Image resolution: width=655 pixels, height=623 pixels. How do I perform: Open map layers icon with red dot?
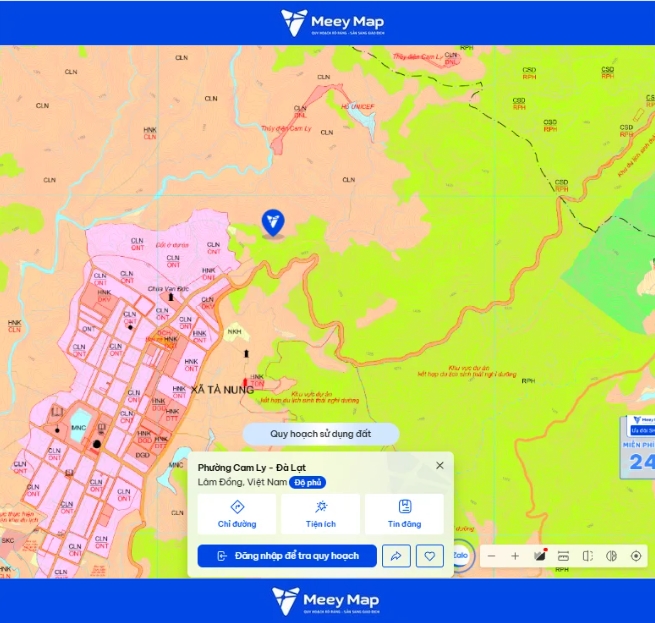point(540,556)
